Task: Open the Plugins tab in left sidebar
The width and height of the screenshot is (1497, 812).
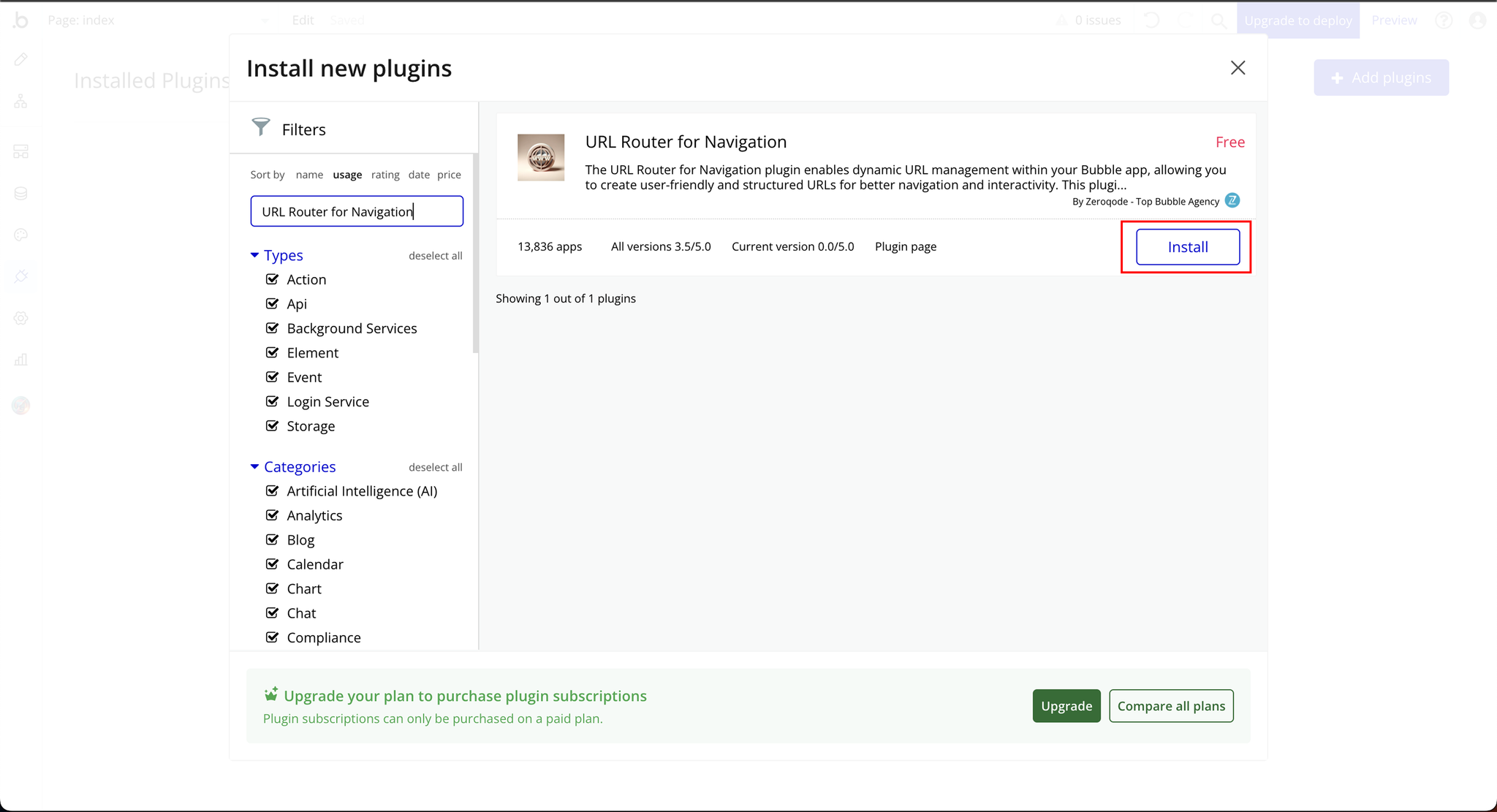Action: tap(20, 276)
